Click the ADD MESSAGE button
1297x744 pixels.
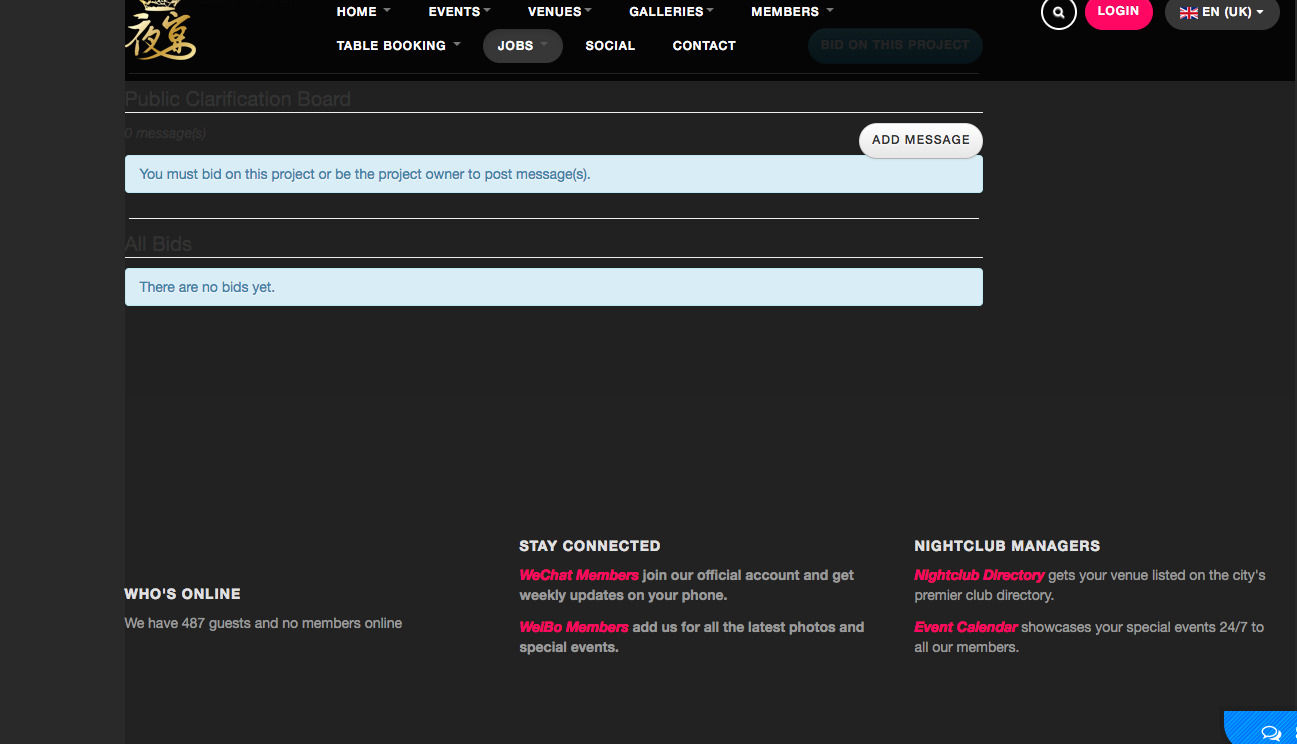coord(921,140)
